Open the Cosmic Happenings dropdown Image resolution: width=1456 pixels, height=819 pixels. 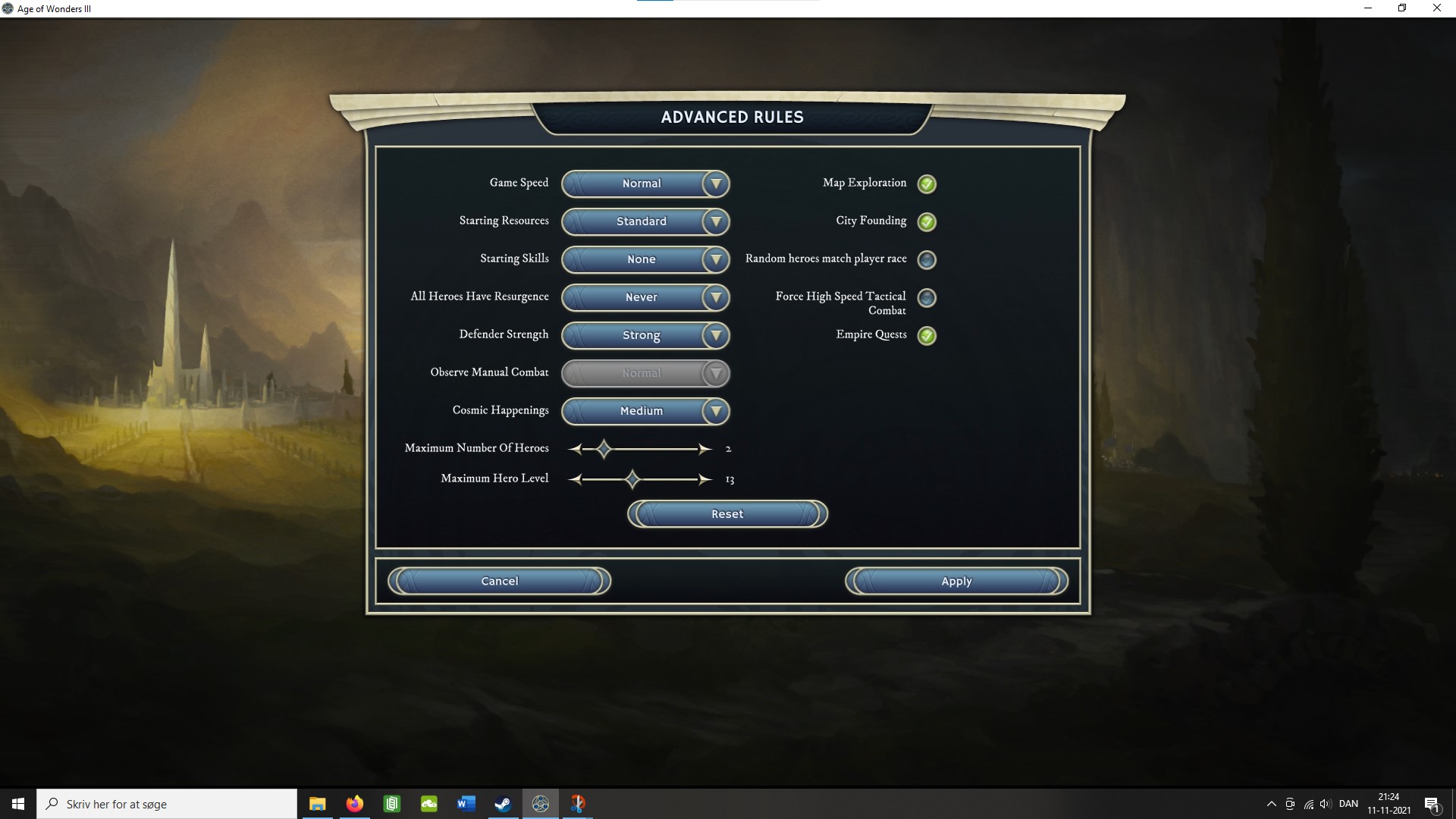click(x=645, y=411)
